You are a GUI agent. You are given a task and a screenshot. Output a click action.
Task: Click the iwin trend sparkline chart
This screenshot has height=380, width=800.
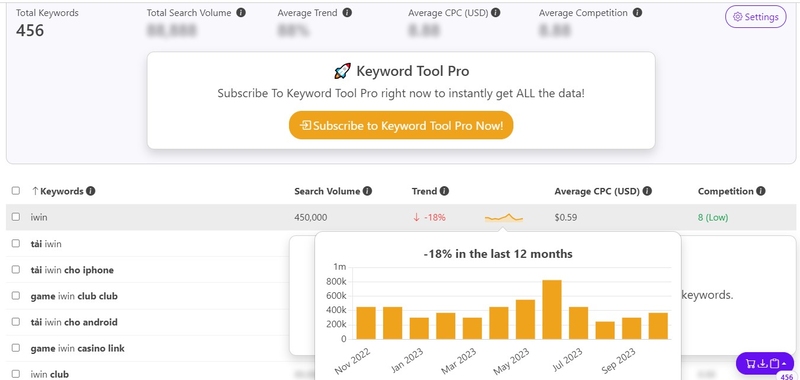tap(504, 218)
